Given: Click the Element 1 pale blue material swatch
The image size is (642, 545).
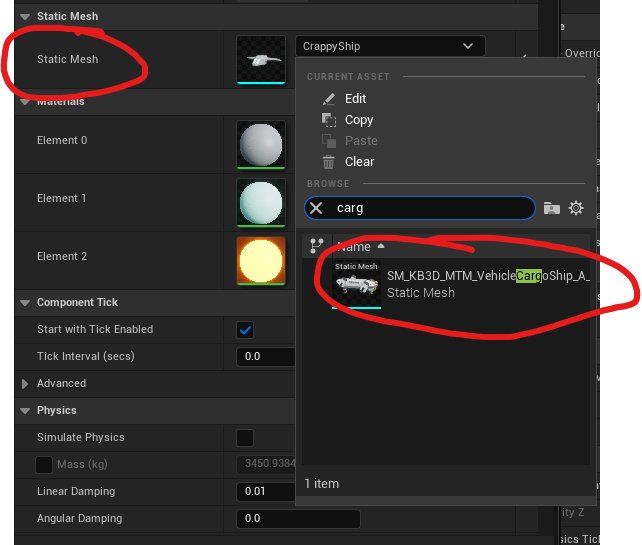Looking at the screenshot, I should pyautogui.click(x=261, y=203).
